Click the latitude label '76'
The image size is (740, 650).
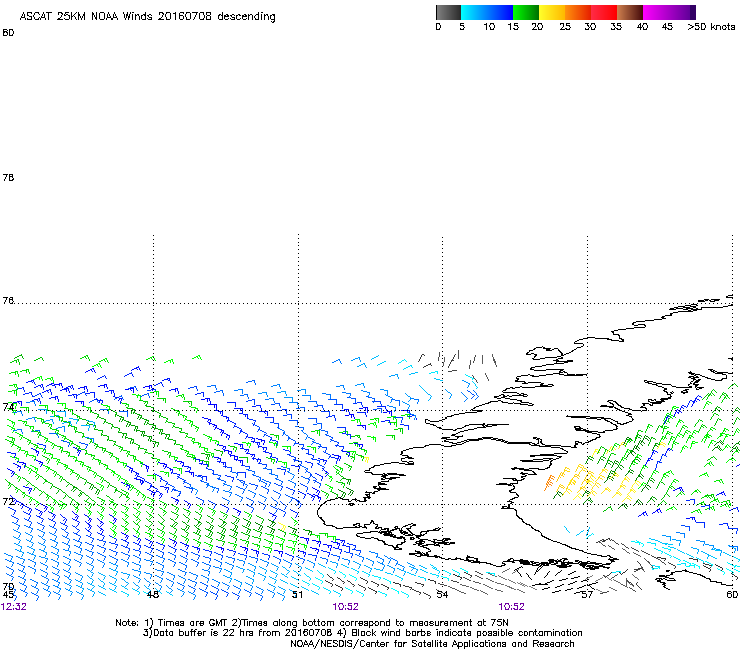click(8, 301)
